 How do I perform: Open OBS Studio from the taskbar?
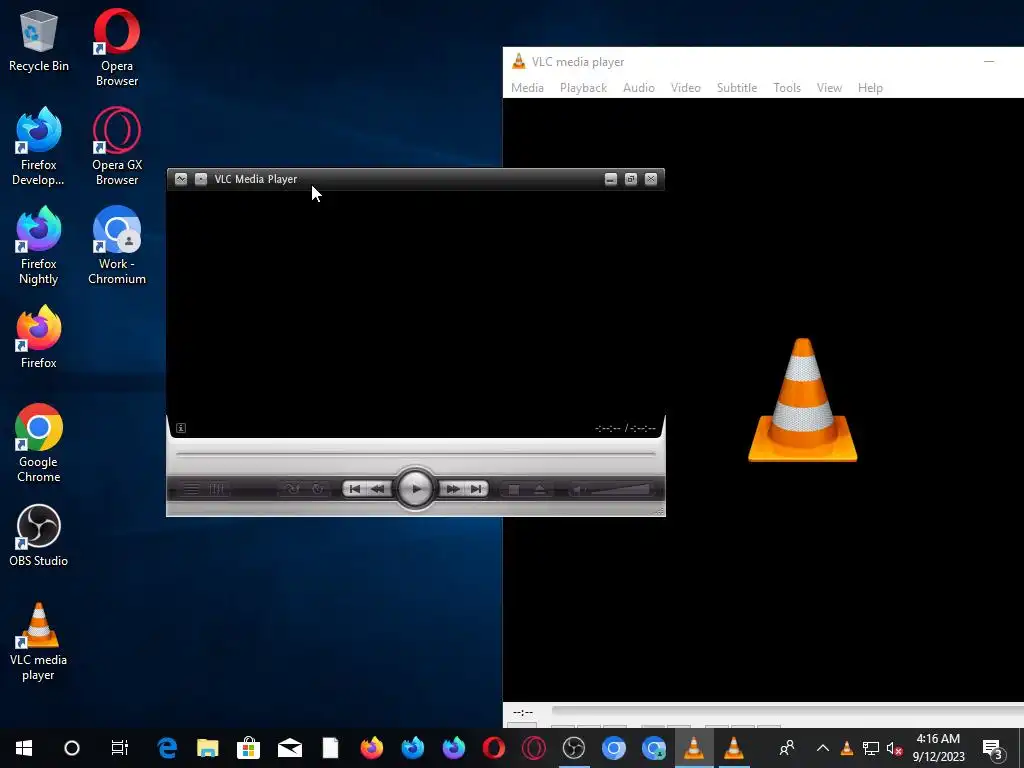click(573, 748)
